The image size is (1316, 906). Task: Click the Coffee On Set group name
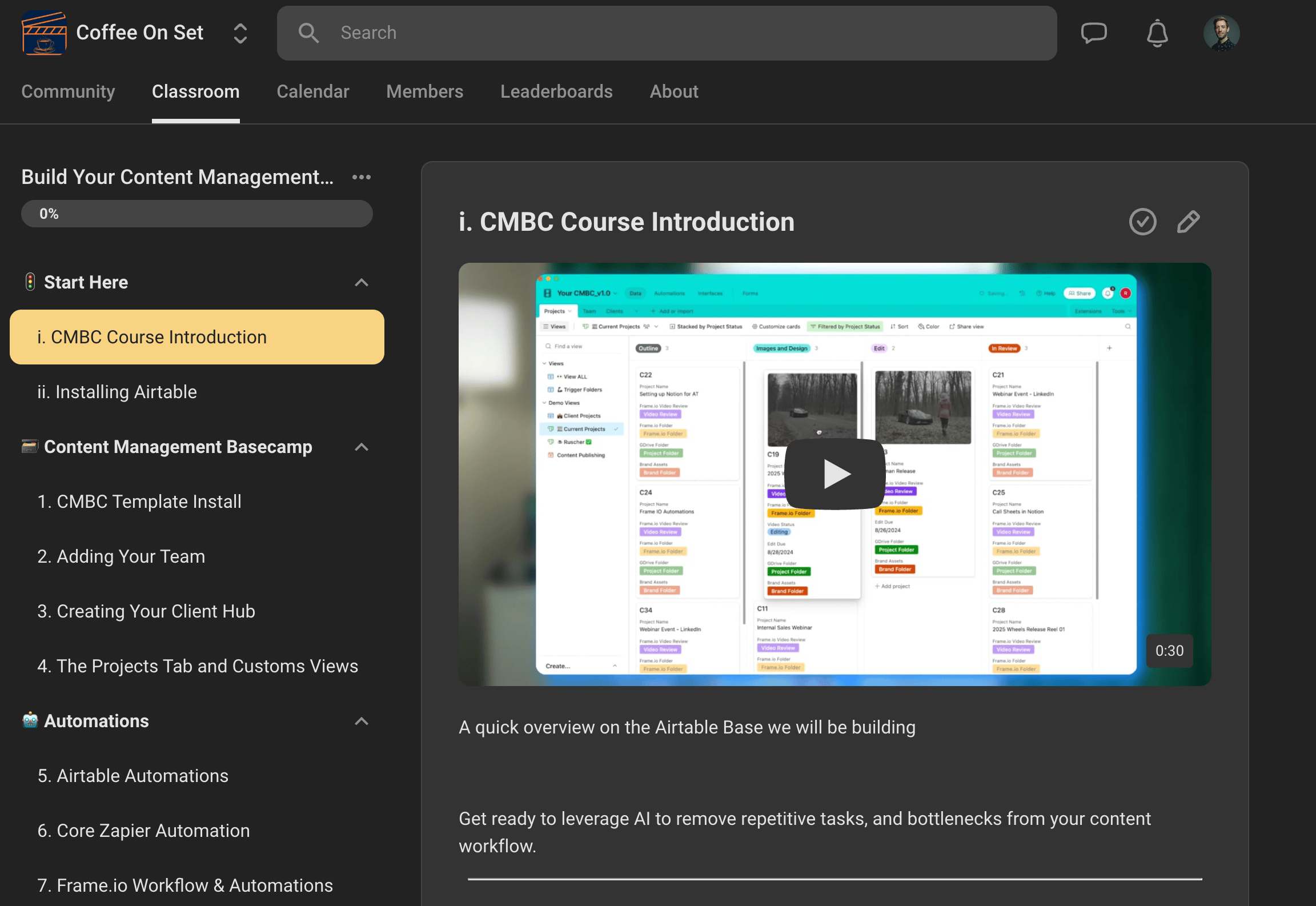tap(139, 33)
